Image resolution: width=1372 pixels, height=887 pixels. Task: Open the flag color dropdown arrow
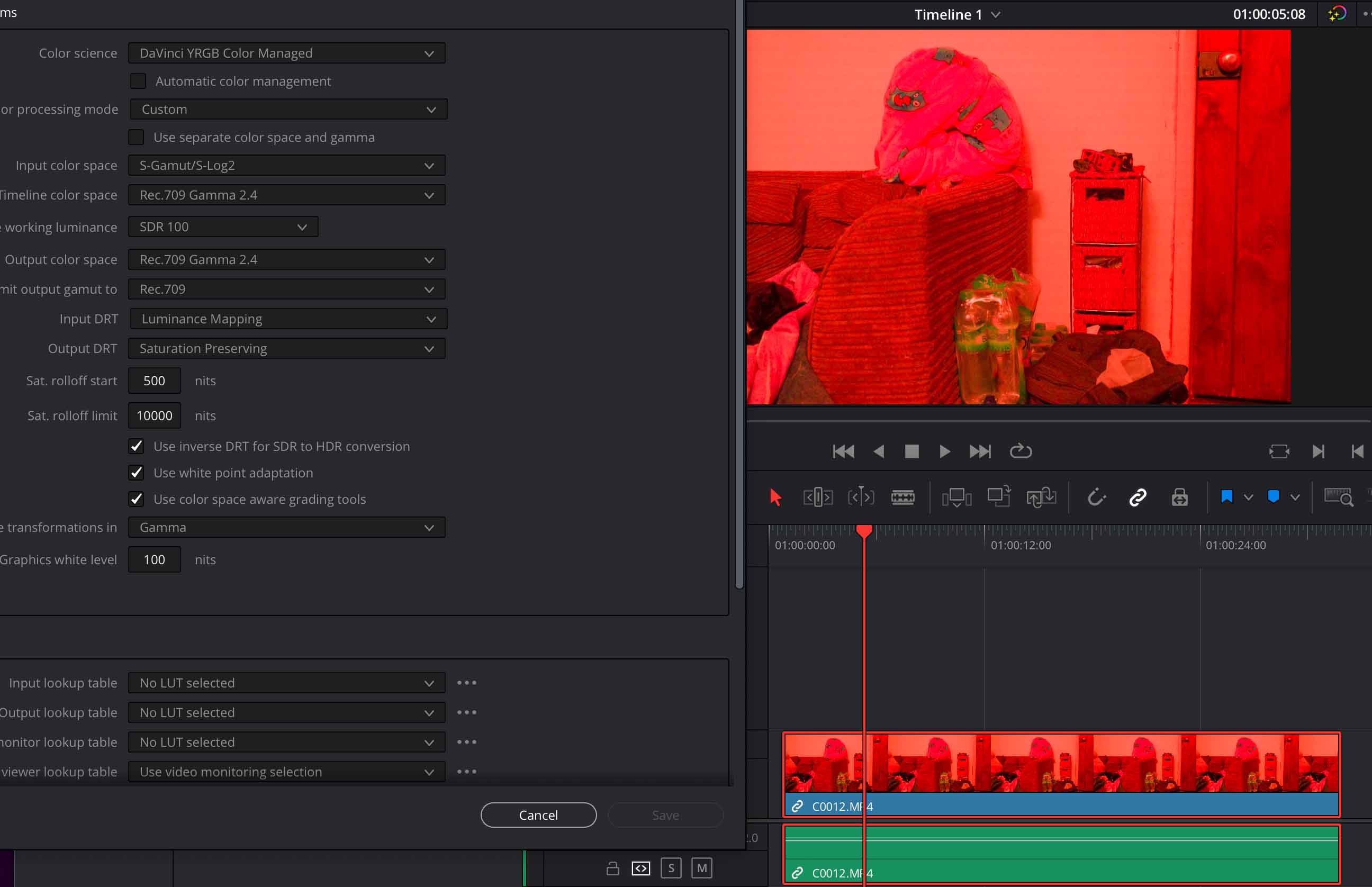click(1248, 497)
